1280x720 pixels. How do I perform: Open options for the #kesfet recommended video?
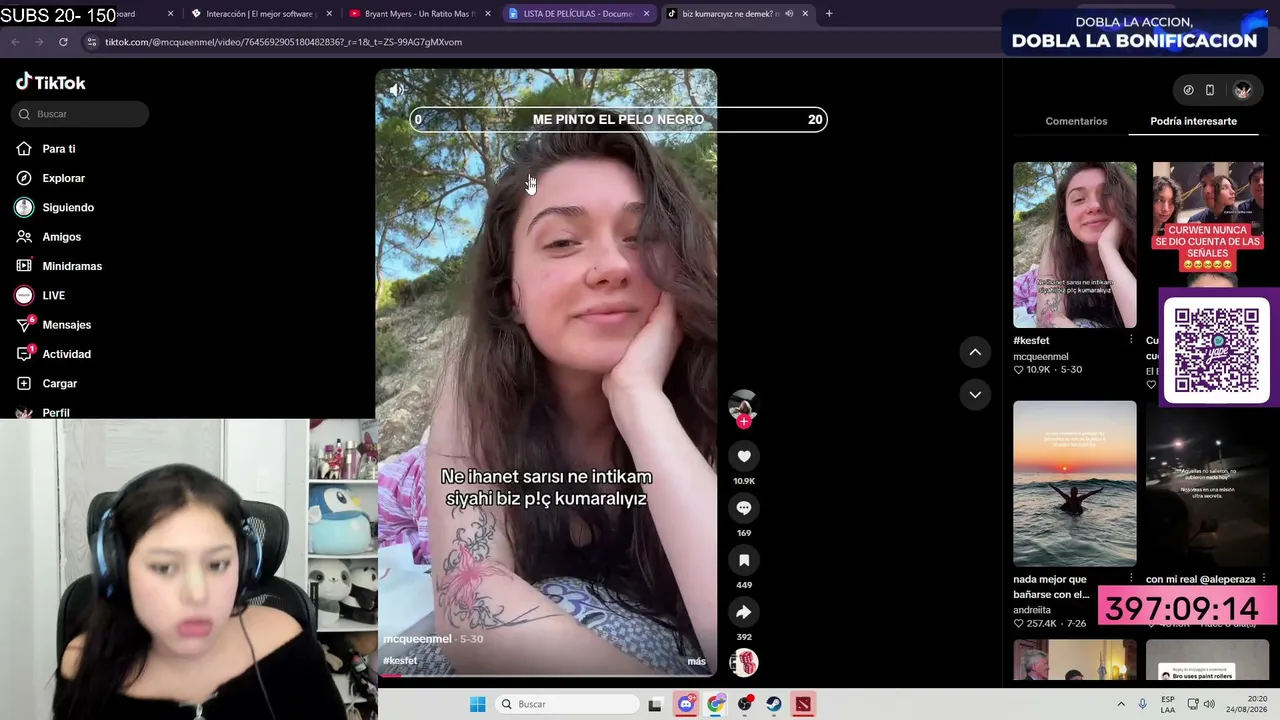click(1131, 340)
